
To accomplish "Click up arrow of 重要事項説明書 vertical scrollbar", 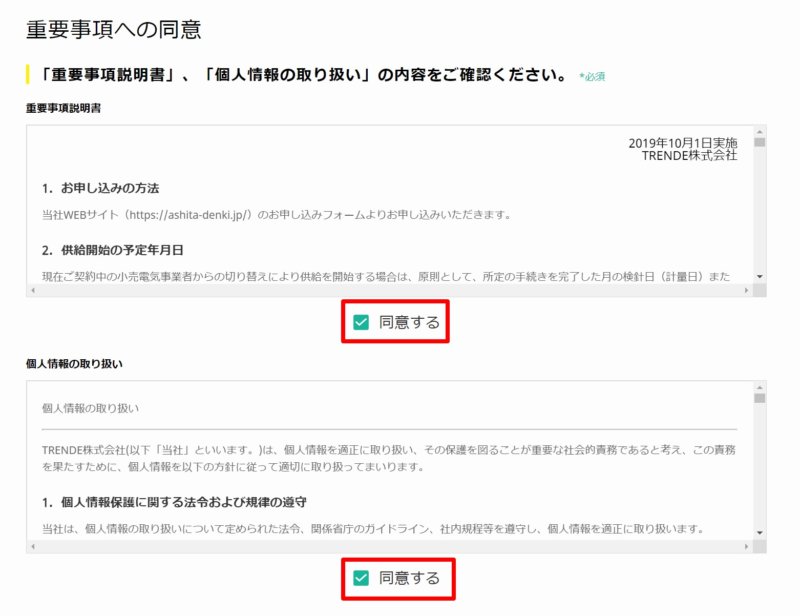I will (x=760, y=132).
